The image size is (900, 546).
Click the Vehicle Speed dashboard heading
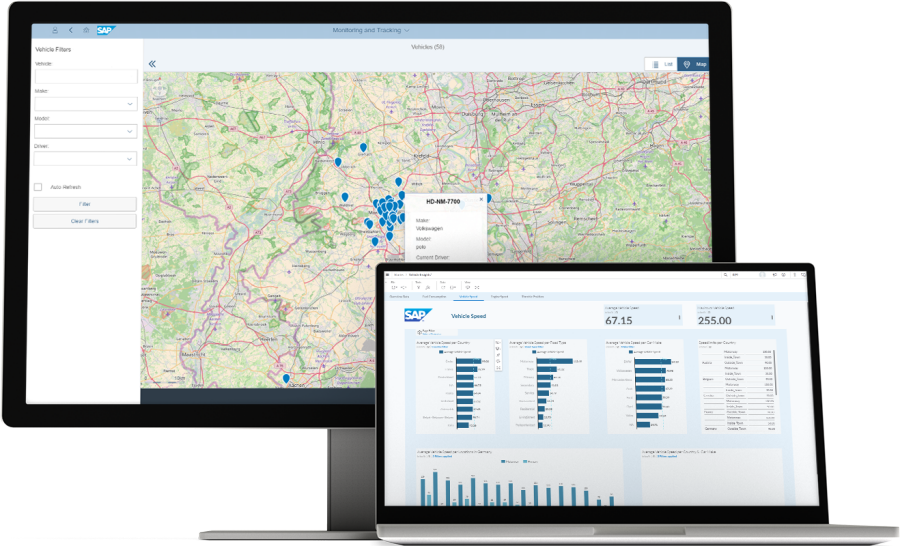468,316
